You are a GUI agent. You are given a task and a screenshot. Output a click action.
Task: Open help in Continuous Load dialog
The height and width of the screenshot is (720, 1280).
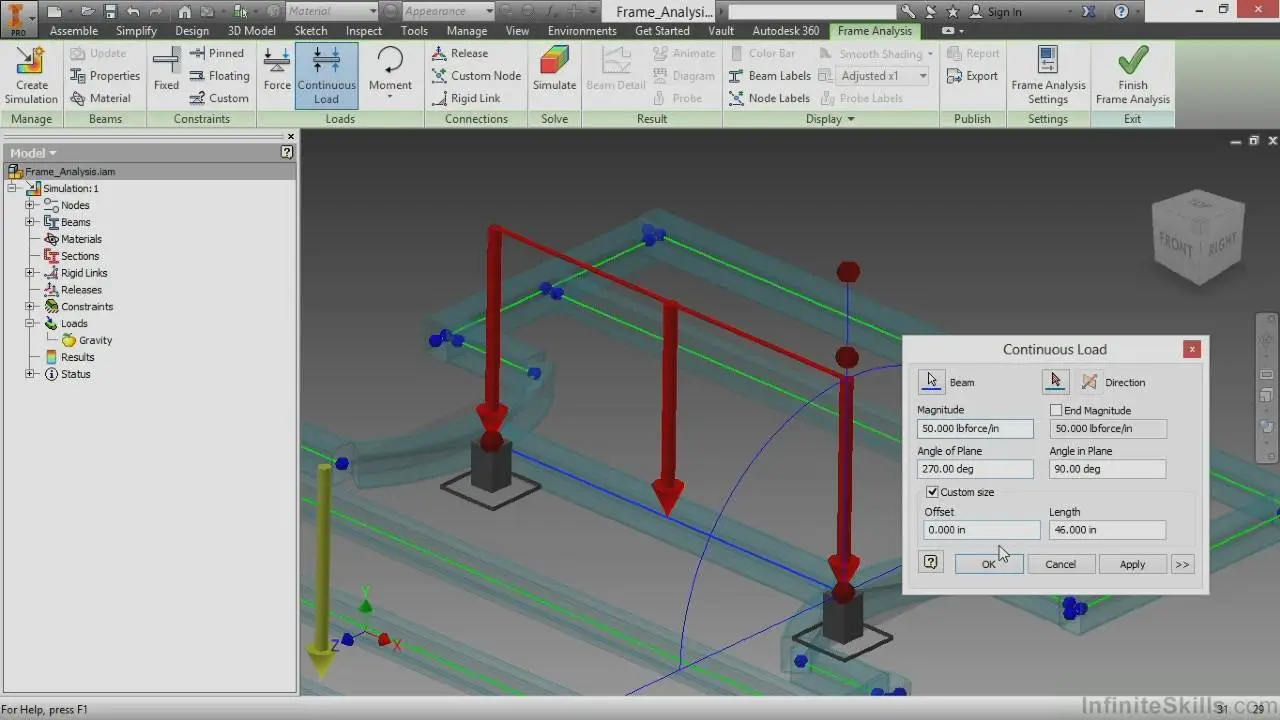pyautogui.click(x=931, y=563)
